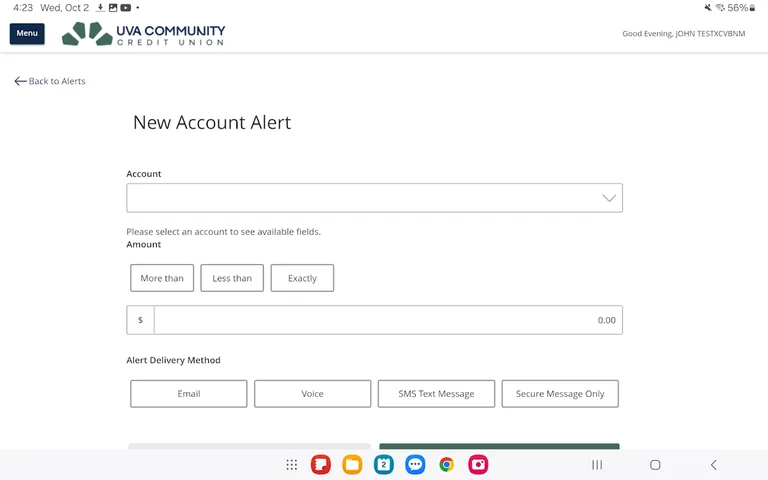The height and width of the screenshot is (480, 768).
Task: Open the yellow My Files folder app
Action: (x=352, y=464)
